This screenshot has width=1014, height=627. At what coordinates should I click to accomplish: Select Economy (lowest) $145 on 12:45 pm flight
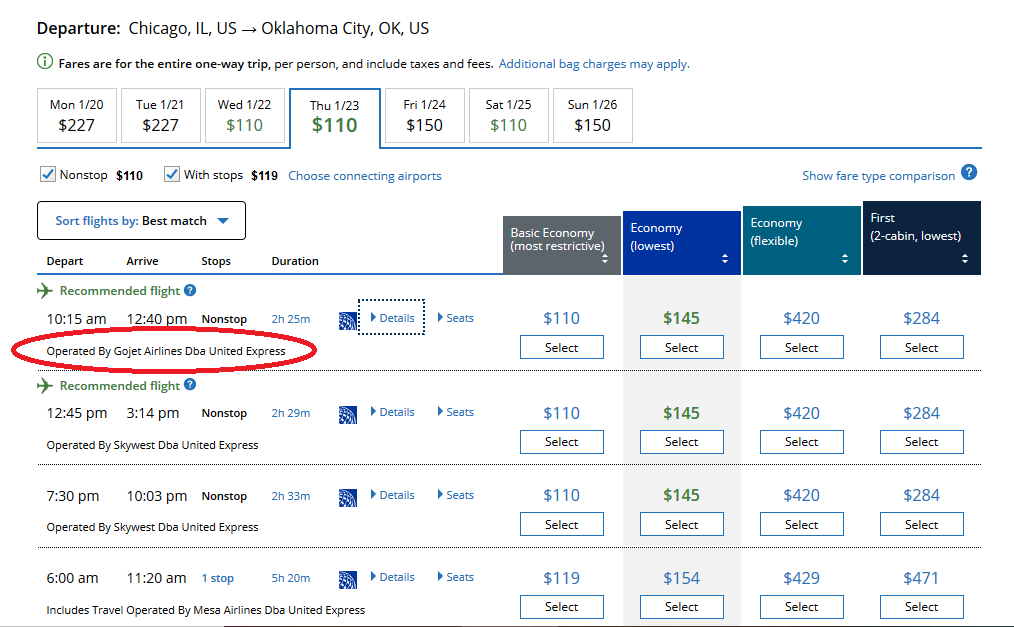[x=682, y=441]
